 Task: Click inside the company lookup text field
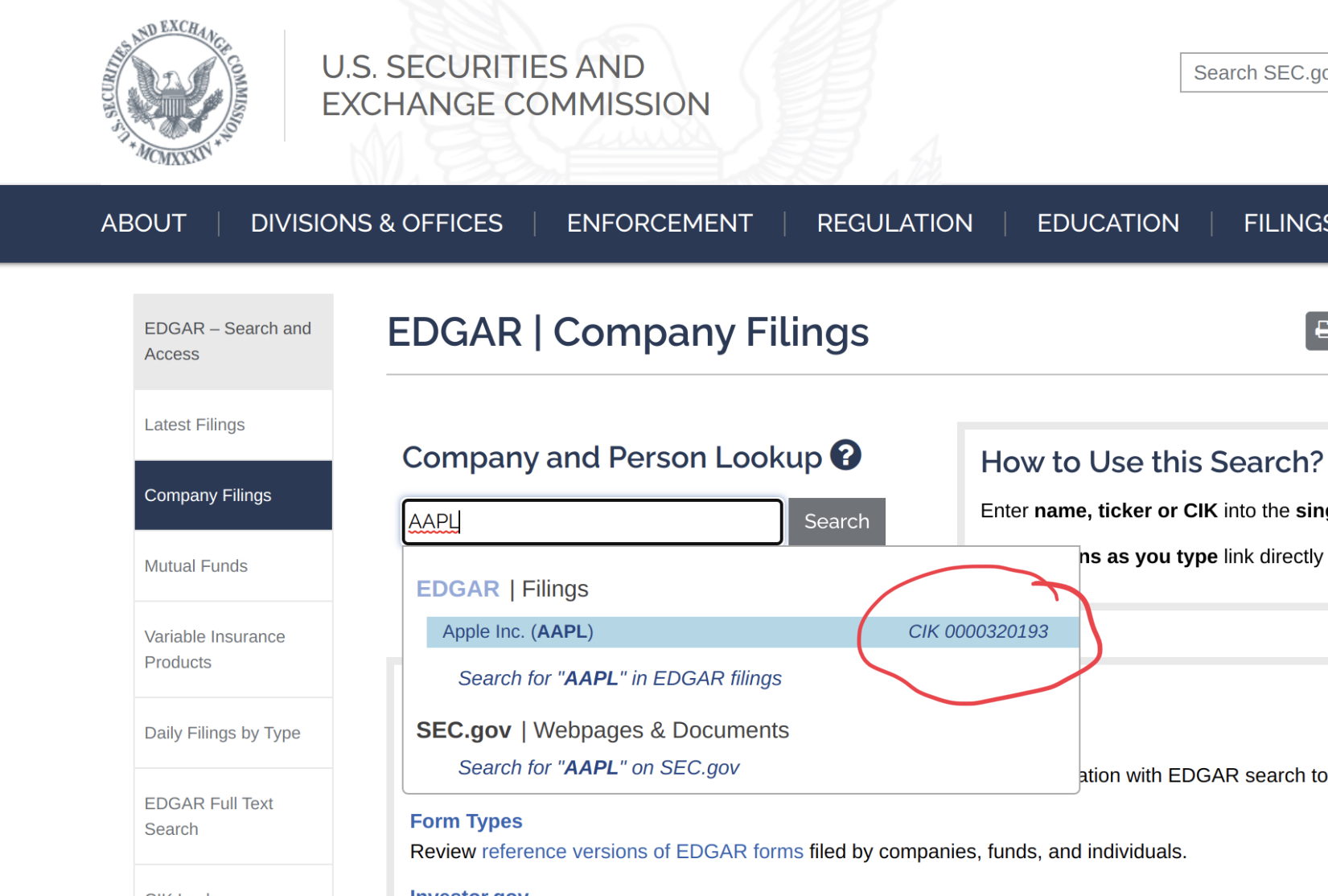pos(592,522)
